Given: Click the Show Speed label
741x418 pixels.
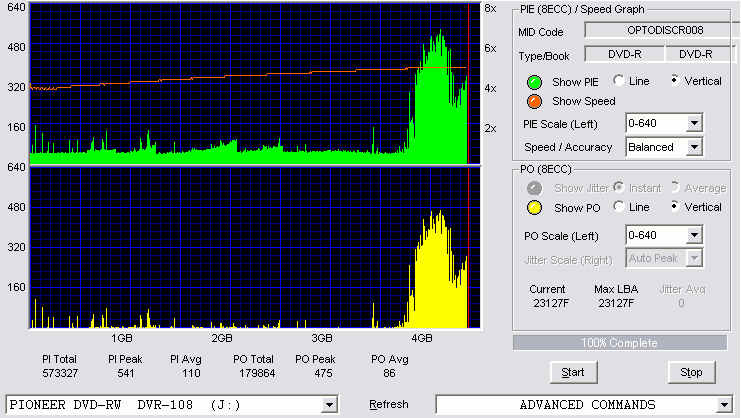Looking at the screenshot, I should point(584,102).
